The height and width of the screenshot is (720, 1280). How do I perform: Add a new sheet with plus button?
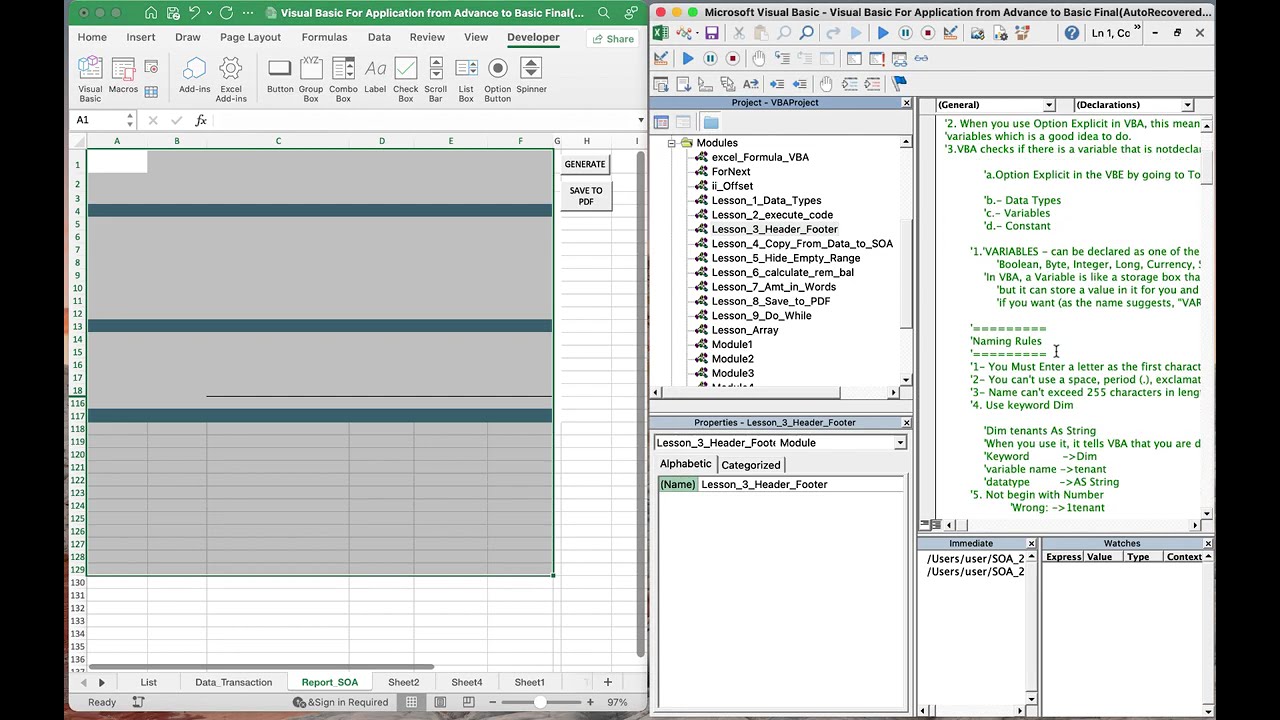(x=607, y=682)
